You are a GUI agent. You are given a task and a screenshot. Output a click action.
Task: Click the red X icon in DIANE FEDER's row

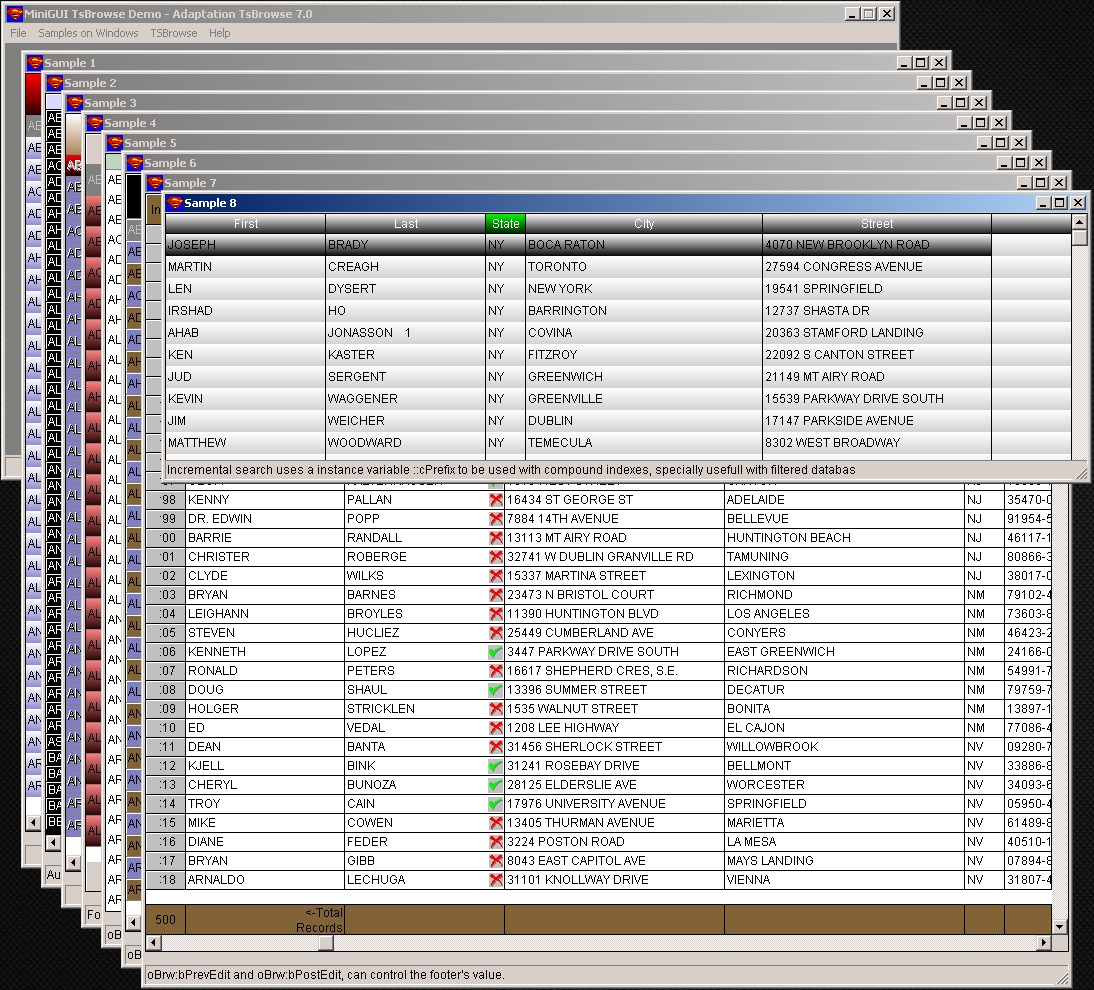click(x=494, y=841)
